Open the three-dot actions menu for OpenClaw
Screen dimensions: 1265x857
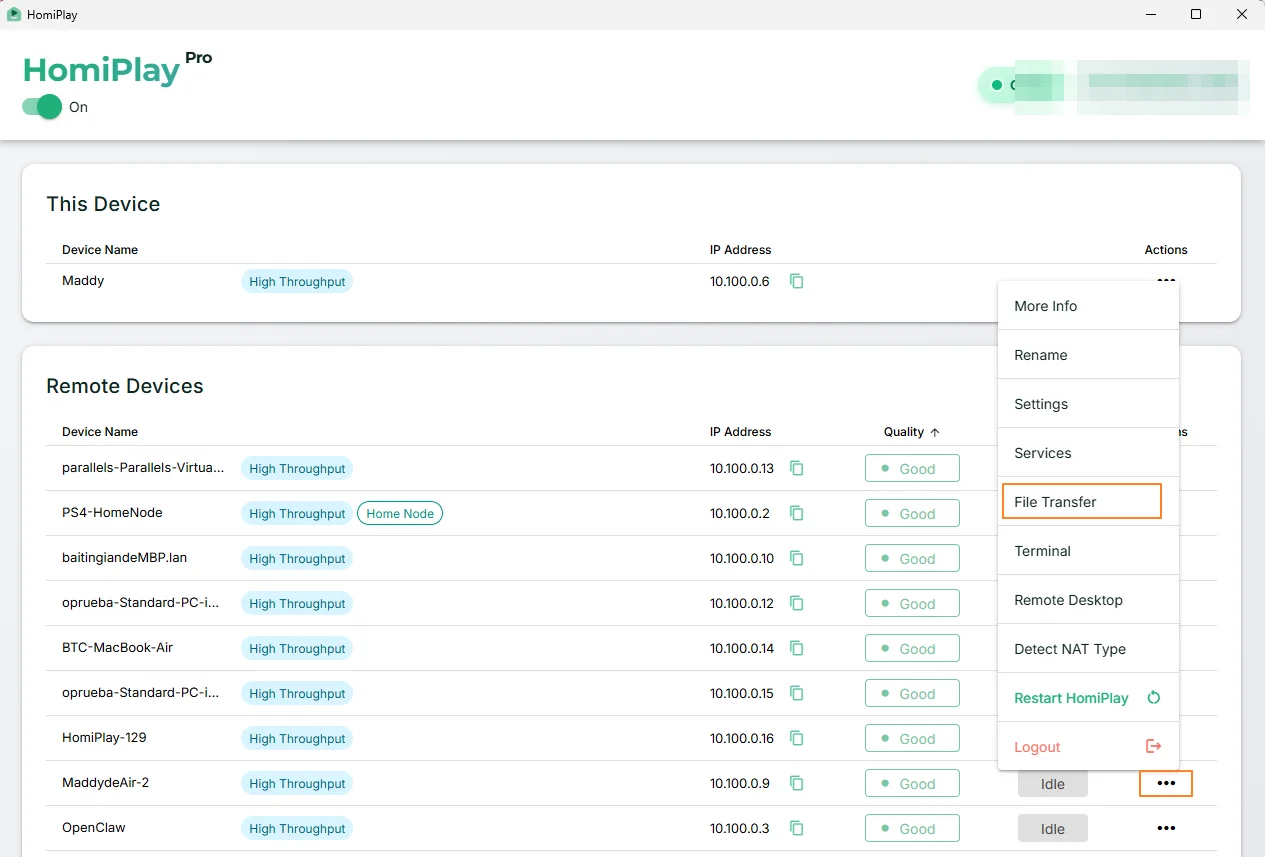(x=1166, y=829)
